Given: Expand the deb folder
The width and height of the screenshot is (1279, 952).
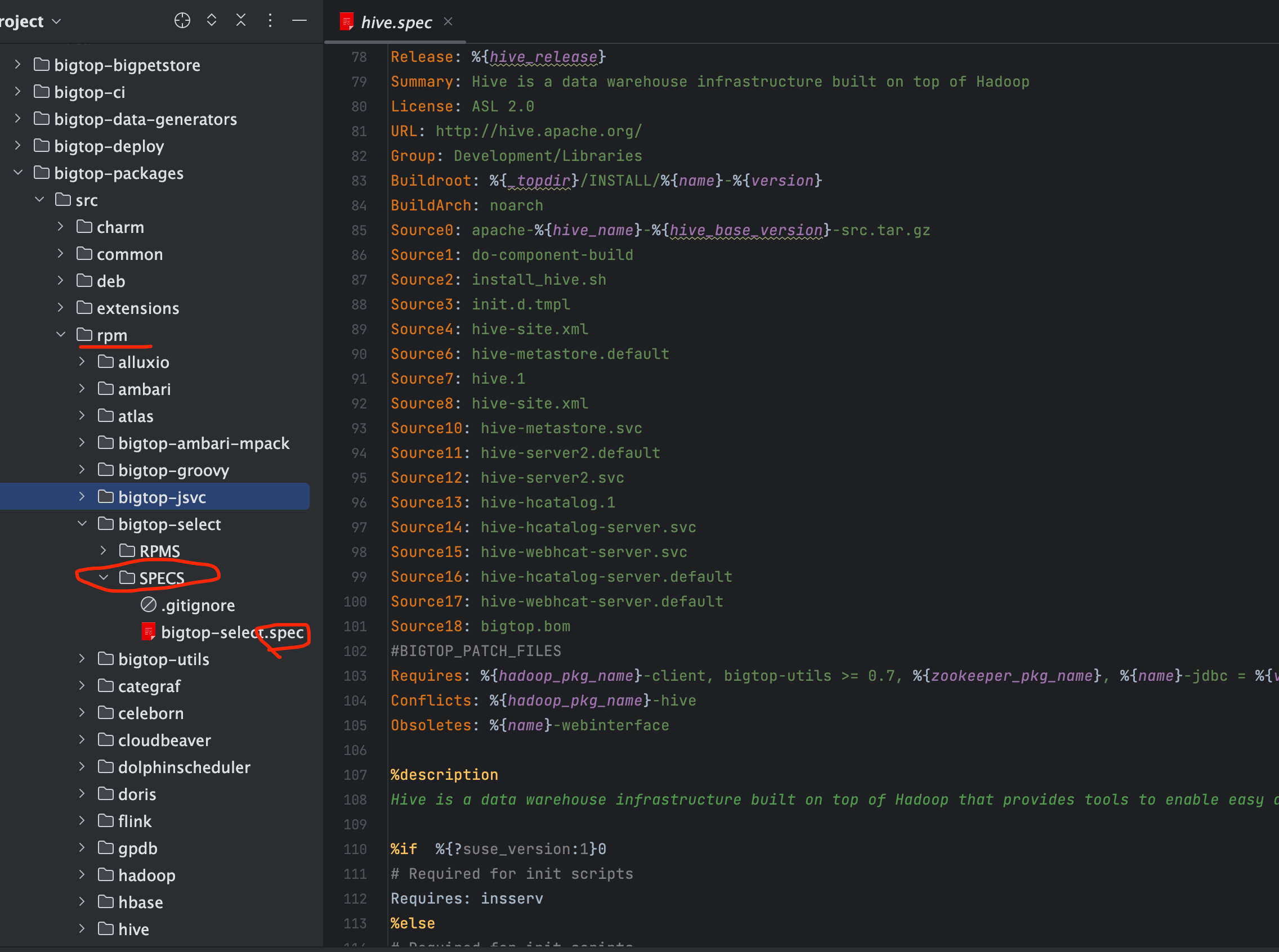Looking at the screenshot, I should pos(61,281).
